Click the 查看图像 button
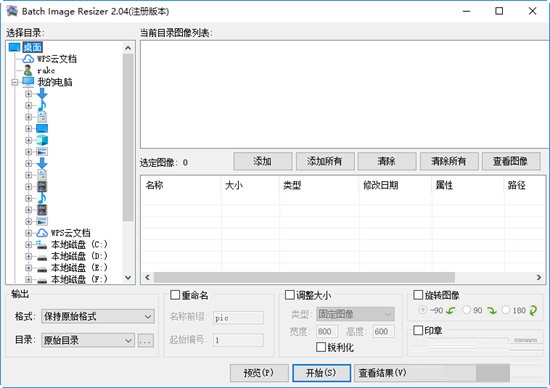 [x=511, y=161]
